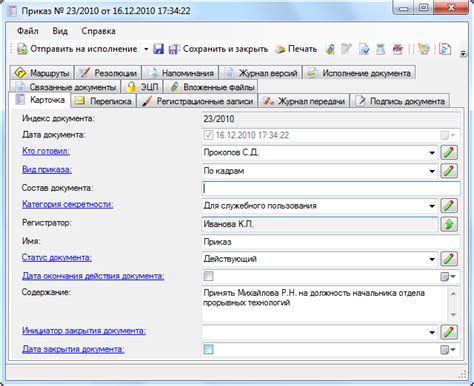The image size is (474, 386).
Task: Switch to the Напоминания tab
Action: tap(180, 72)
